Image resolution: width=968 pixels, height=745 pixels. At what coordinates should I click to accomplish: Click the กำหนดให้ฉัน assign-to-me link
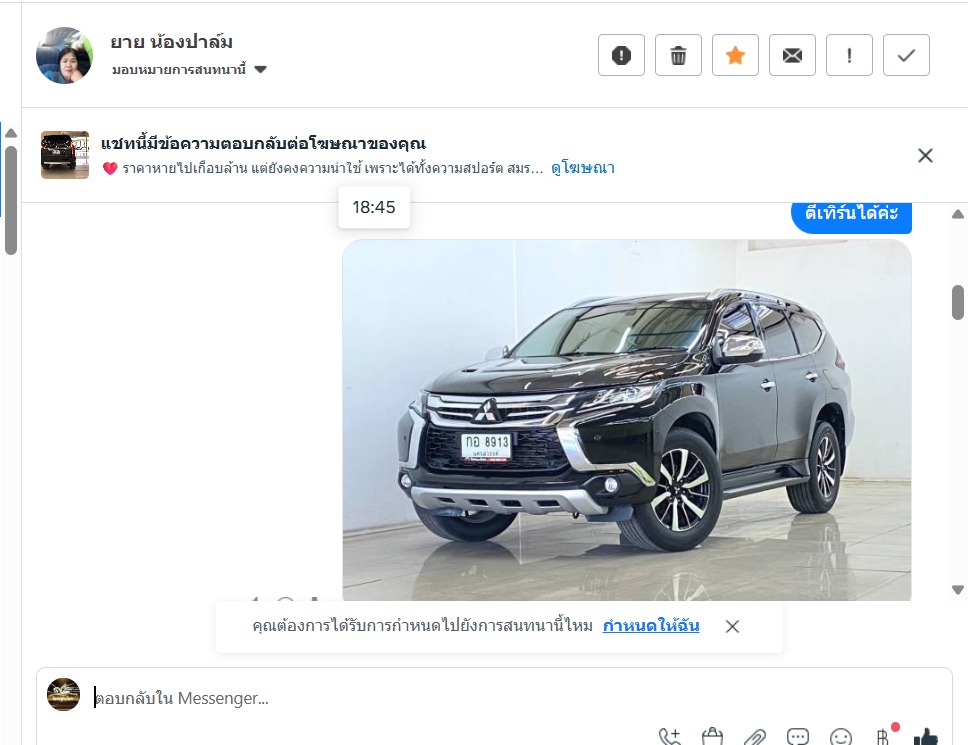pos(651,626)
